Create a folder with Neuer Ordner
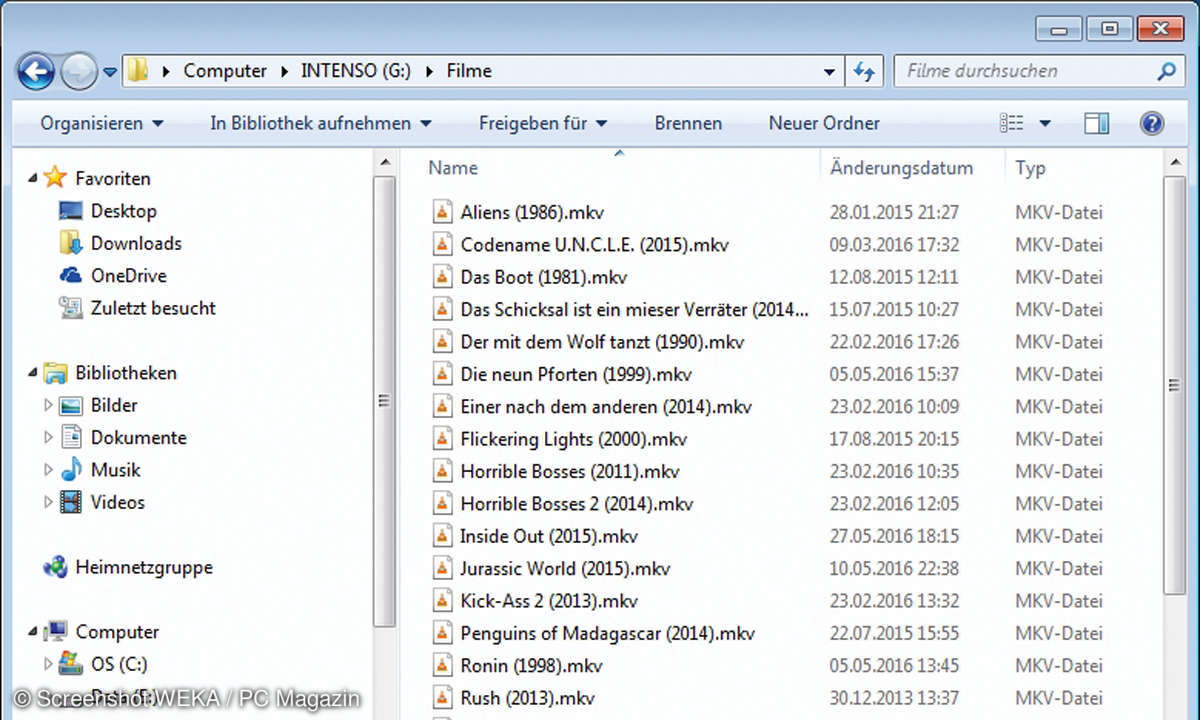This screenshot has width=1200, height=720. (x=824, y=124)
